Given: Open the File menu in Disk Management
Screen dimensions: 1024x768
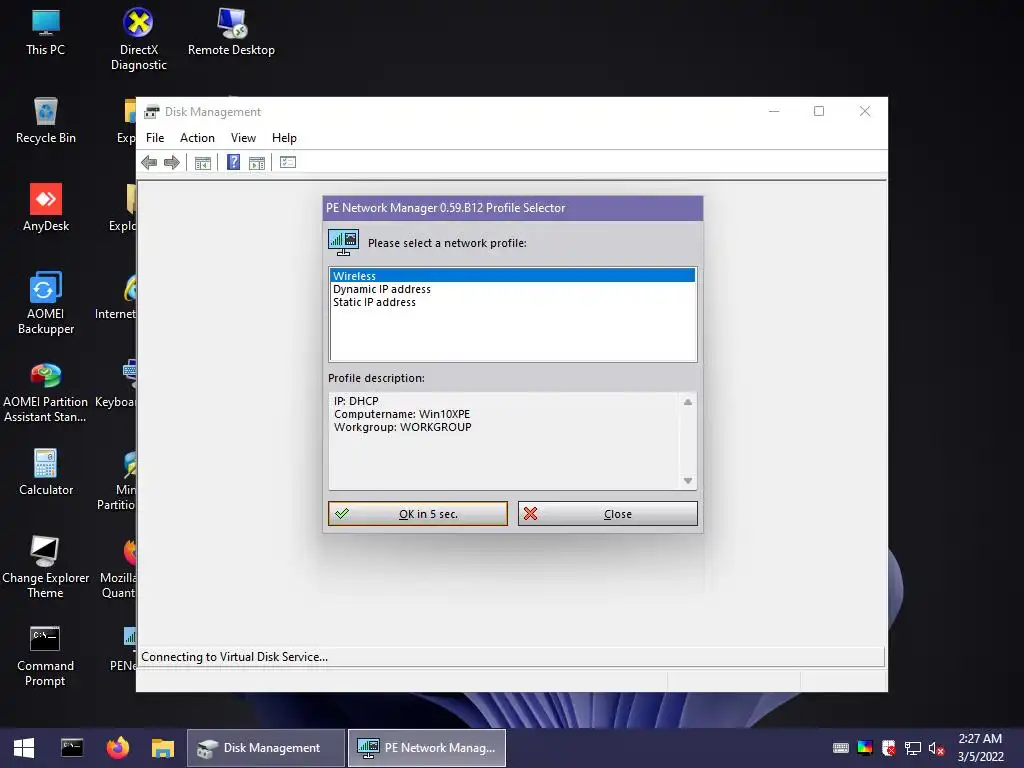Looking at the screenshot, I should (155, 138).
